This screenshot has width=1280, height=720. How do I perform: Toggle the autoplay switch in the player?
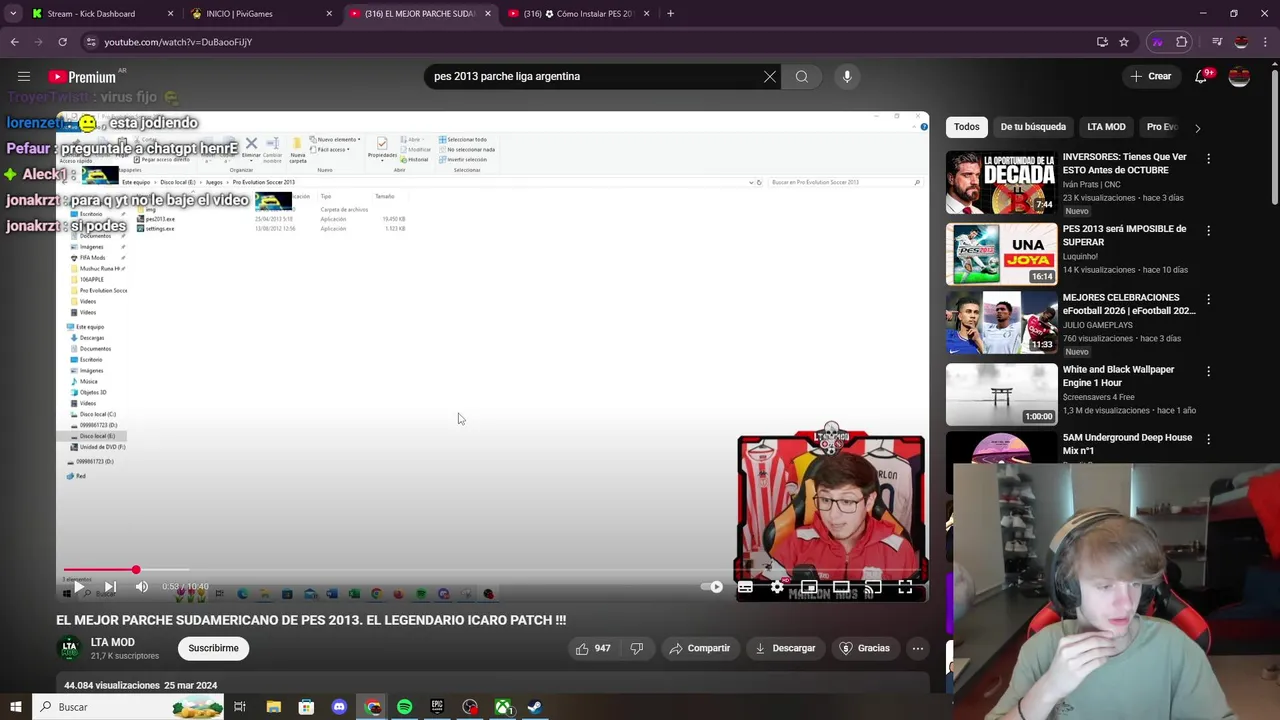[x=712, y=587]
